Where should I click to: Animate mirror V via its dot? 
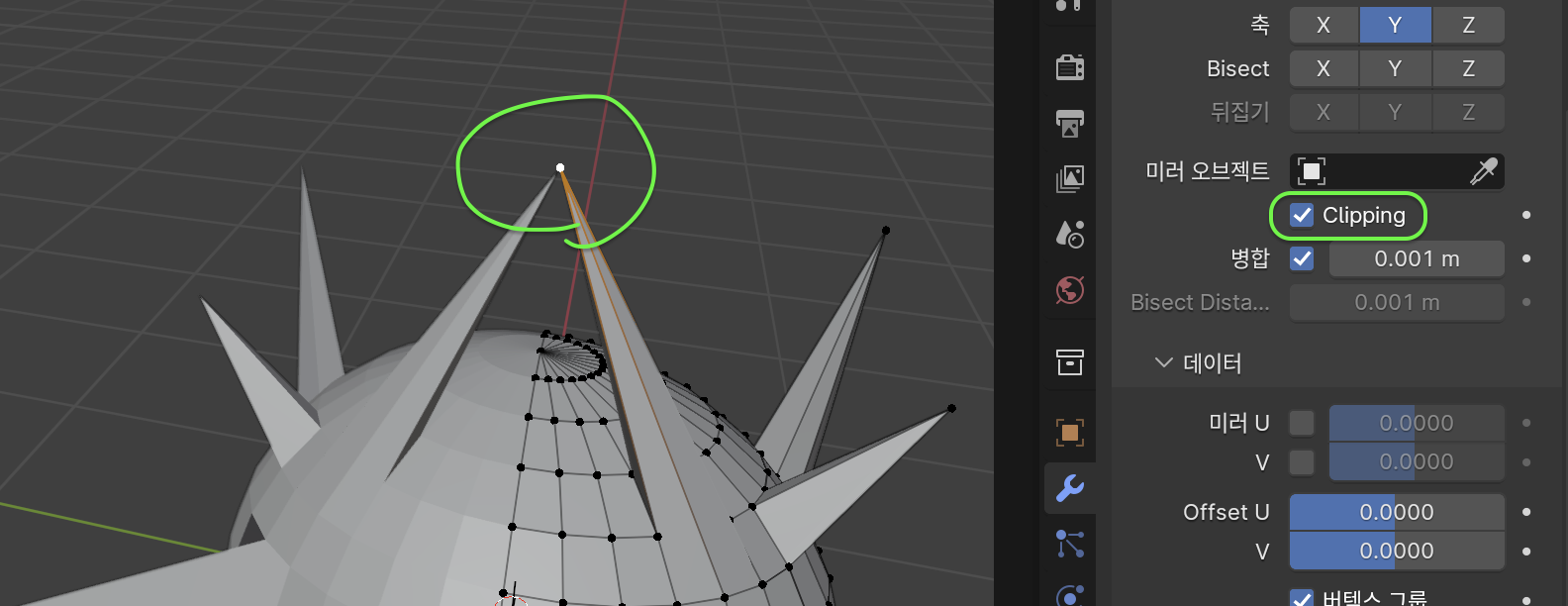(x=1526, y=461)
